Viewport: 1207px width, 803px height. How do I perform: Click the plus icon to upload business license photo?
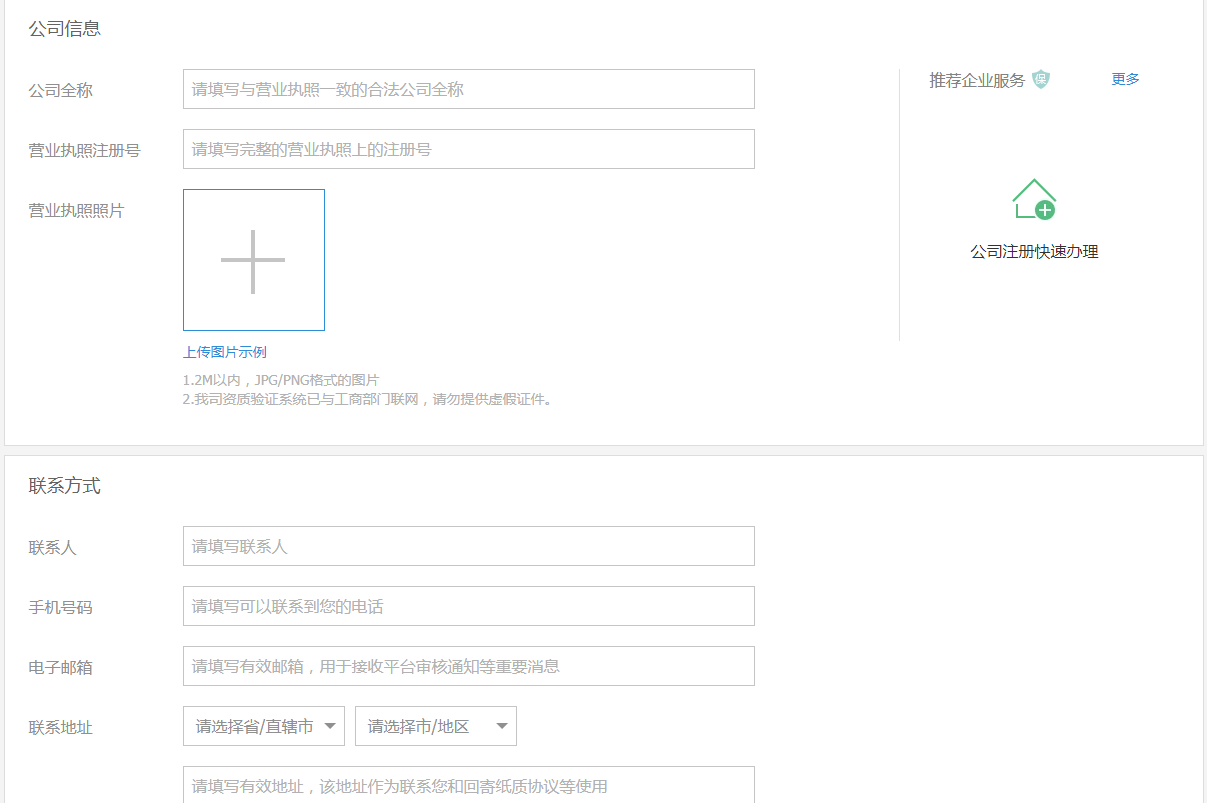[253, 259]
